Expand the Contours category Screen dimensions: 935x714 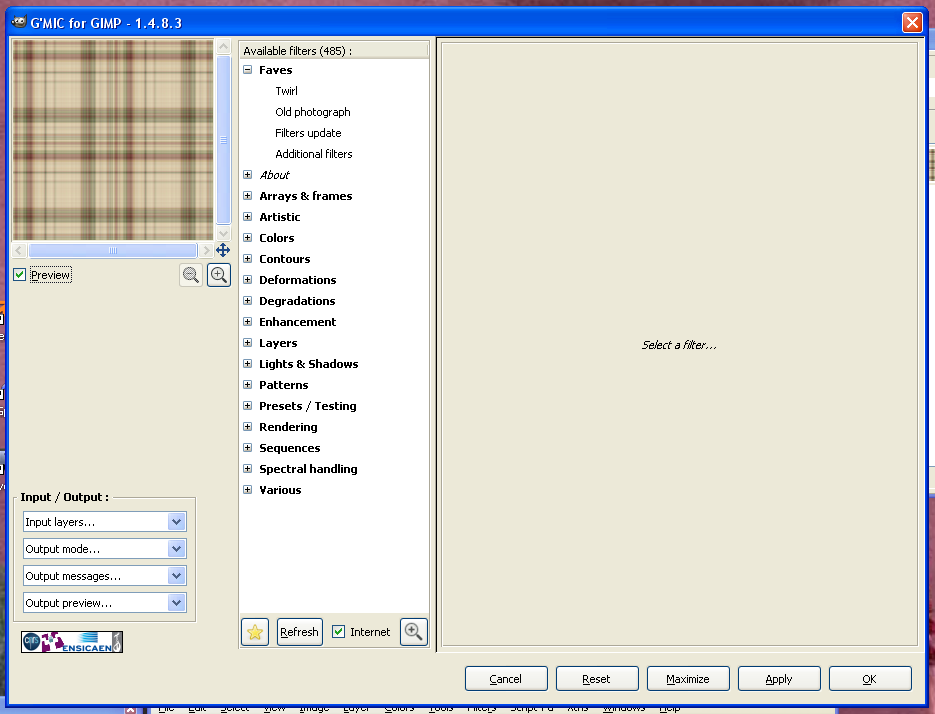[x=247, y=259]
